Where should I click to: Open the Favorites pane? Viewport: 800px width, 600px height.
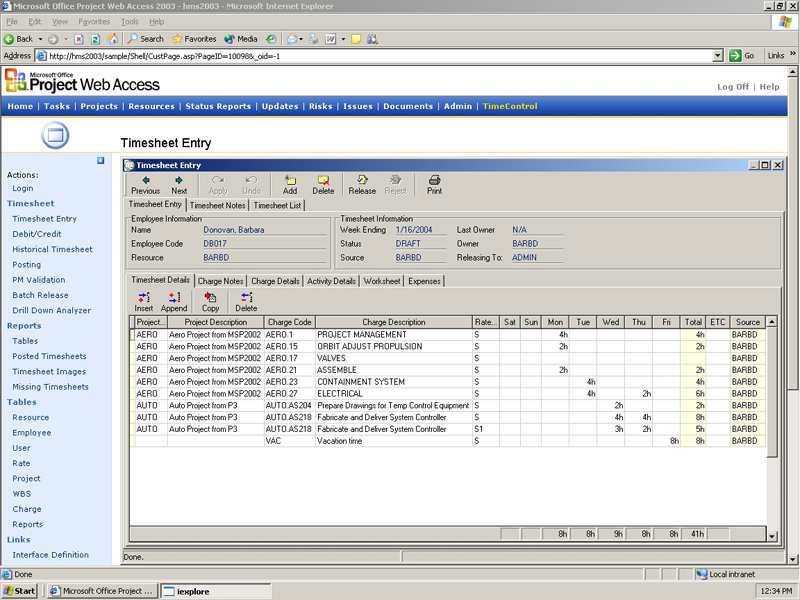[x=194, y=39]
